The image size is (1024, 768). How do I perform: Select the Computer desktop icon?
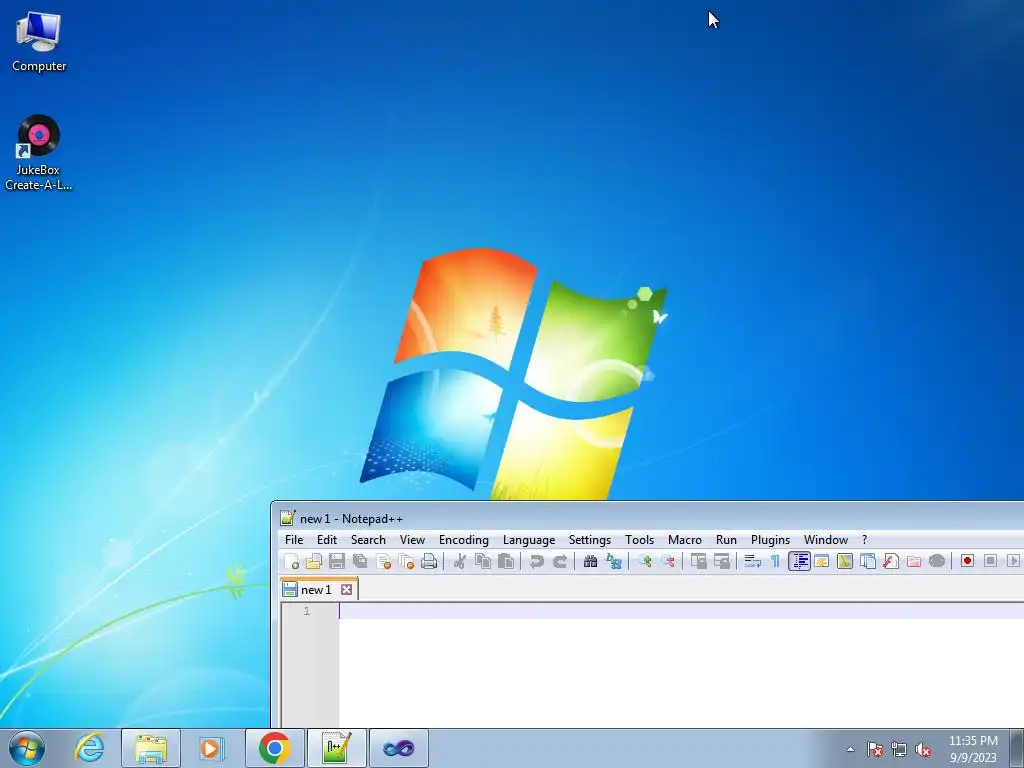coord(39,42)
